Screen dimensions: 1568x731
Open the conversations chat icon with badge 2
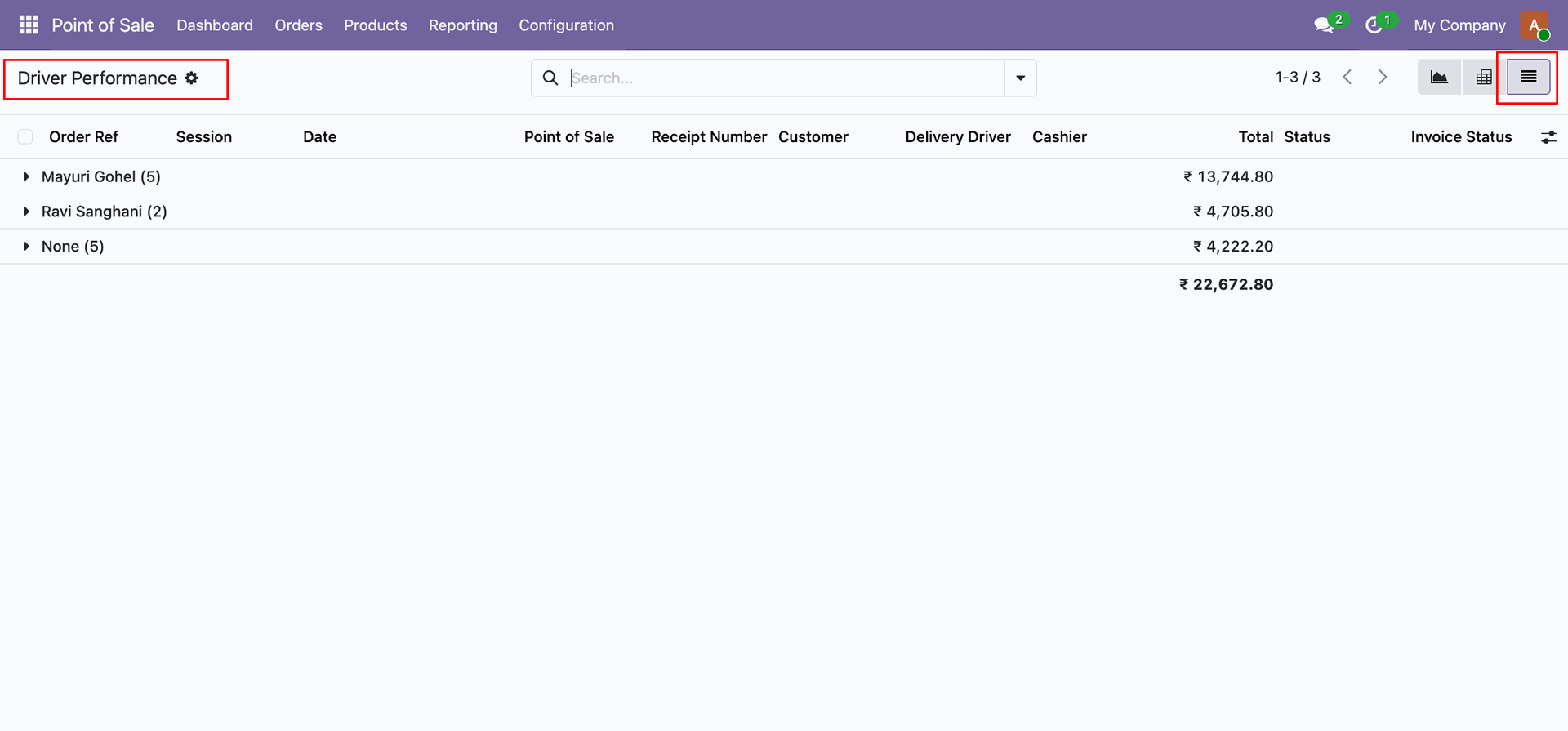pyautogui.click(x=1324, y=25)
